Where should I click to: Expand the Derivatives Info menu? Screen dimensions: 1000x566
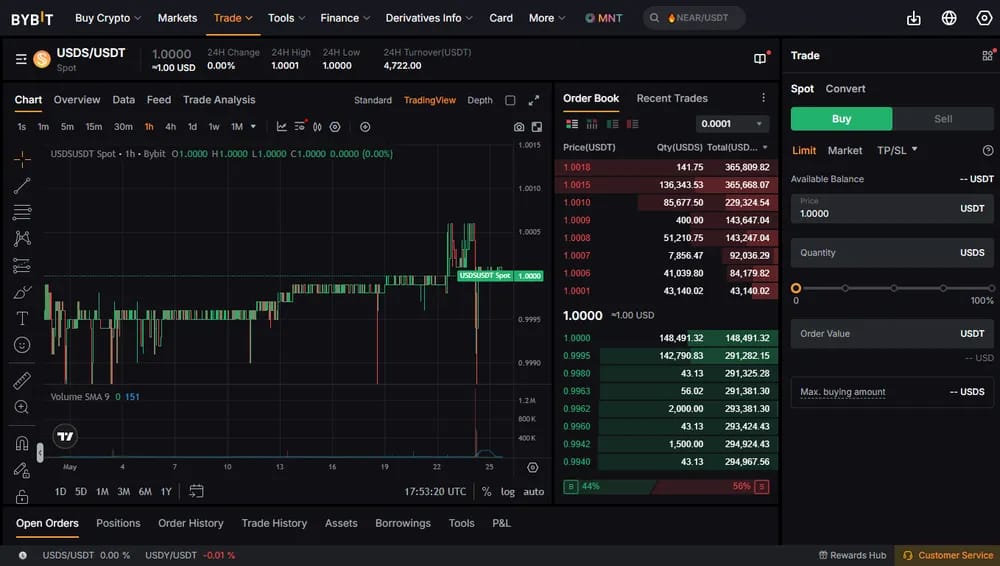coord(429,18)
